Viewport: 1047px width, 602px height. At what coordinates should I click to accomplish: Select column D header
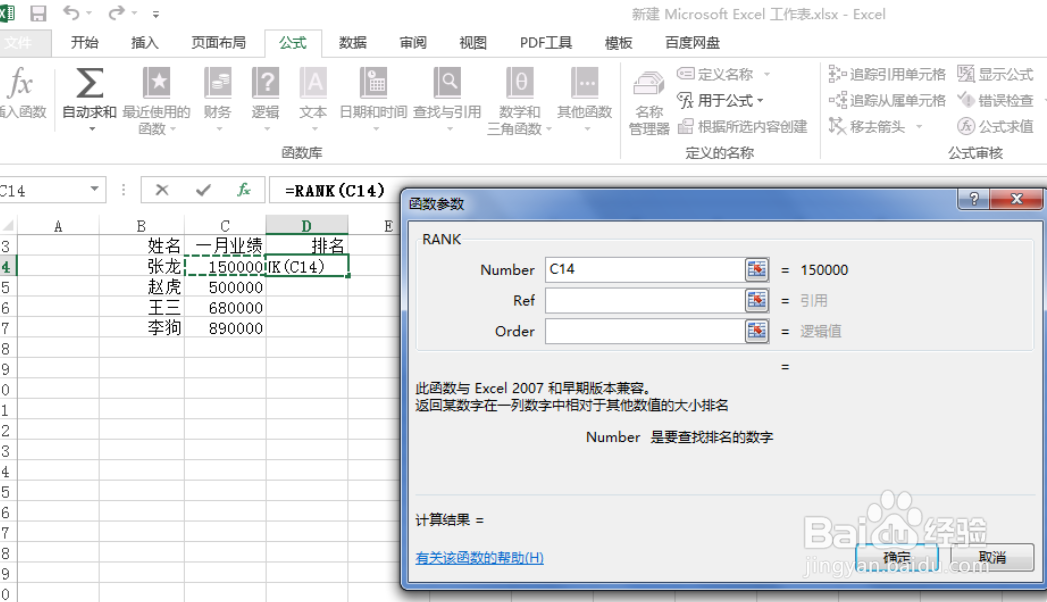tap(306, 226)
